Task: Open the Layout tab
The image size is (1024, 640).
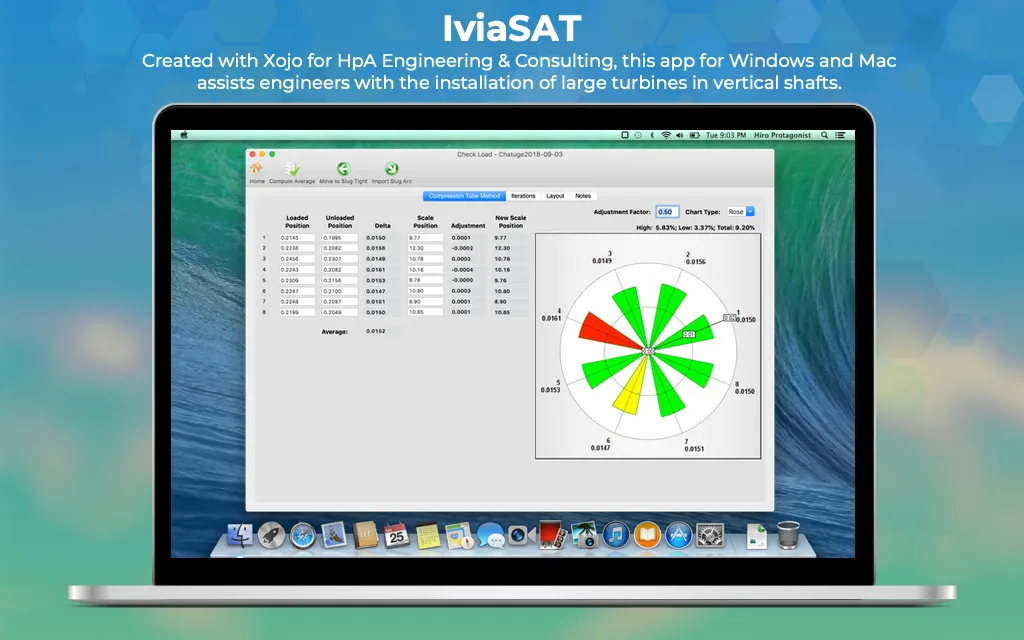Action: click(555, 196)
